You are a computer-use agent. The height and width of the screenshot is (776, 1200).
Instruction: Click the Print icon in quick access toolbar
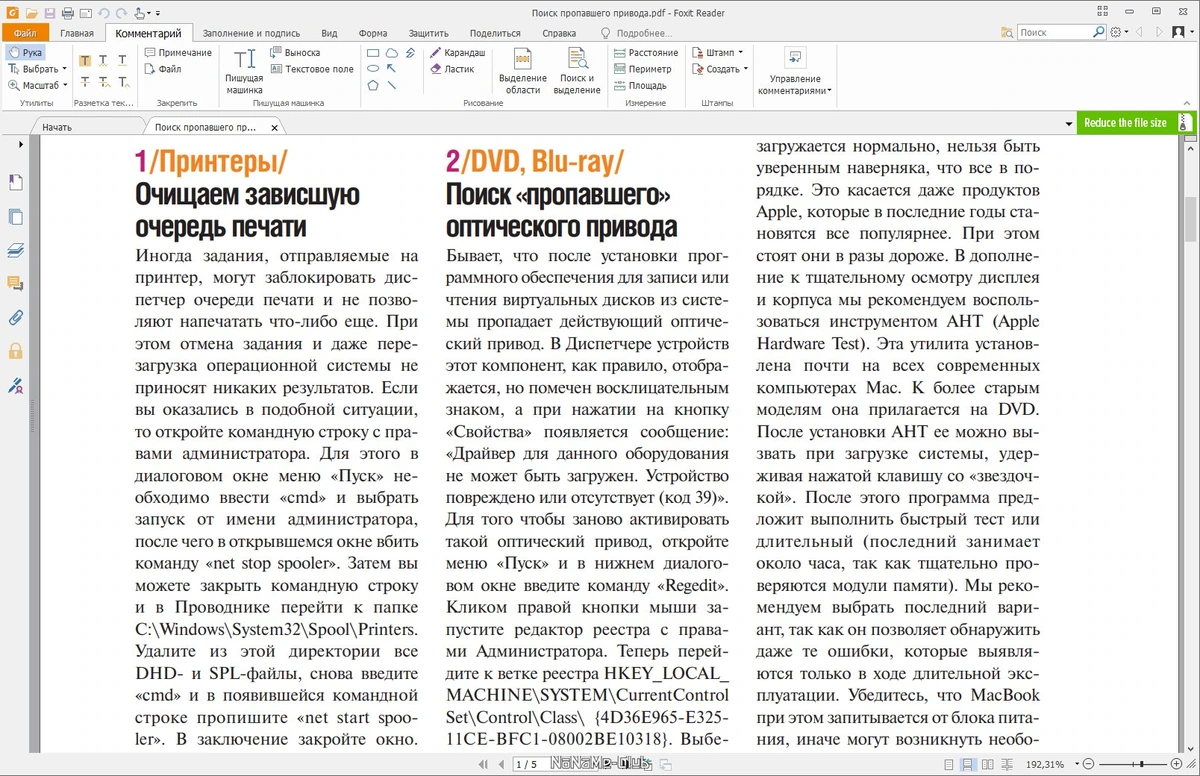67,13
